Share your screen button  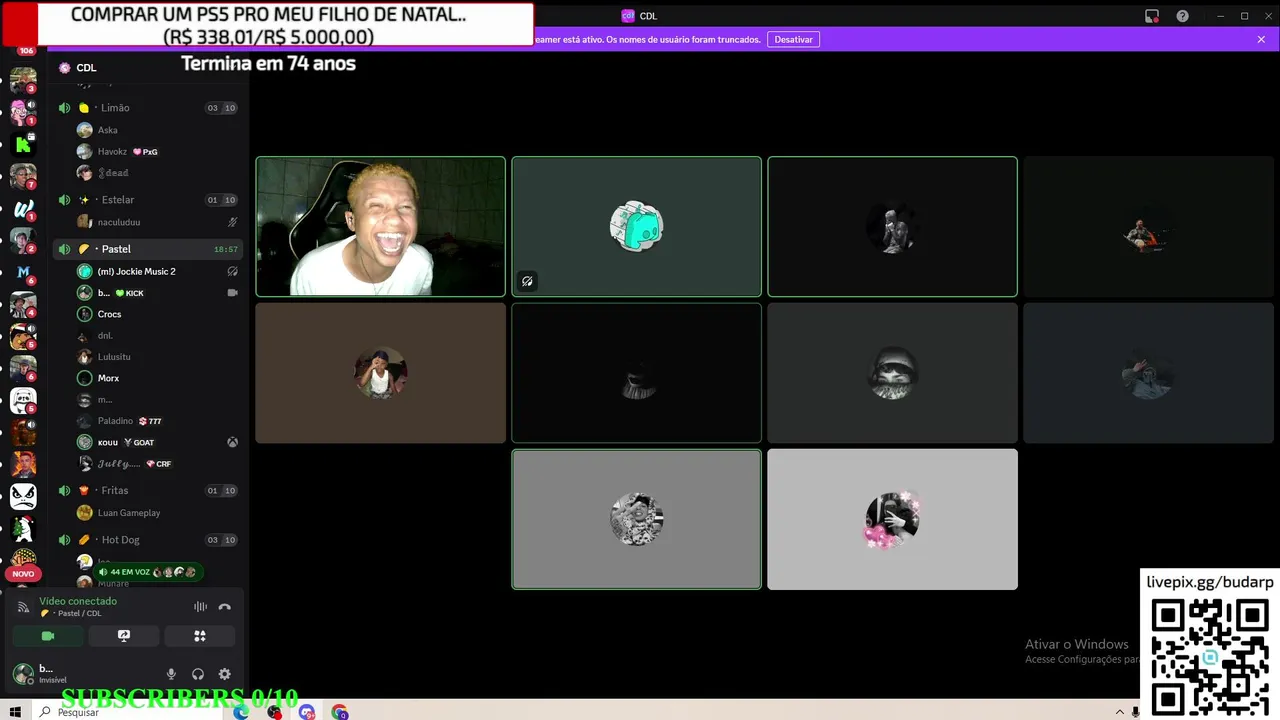(x=124, y=636)
